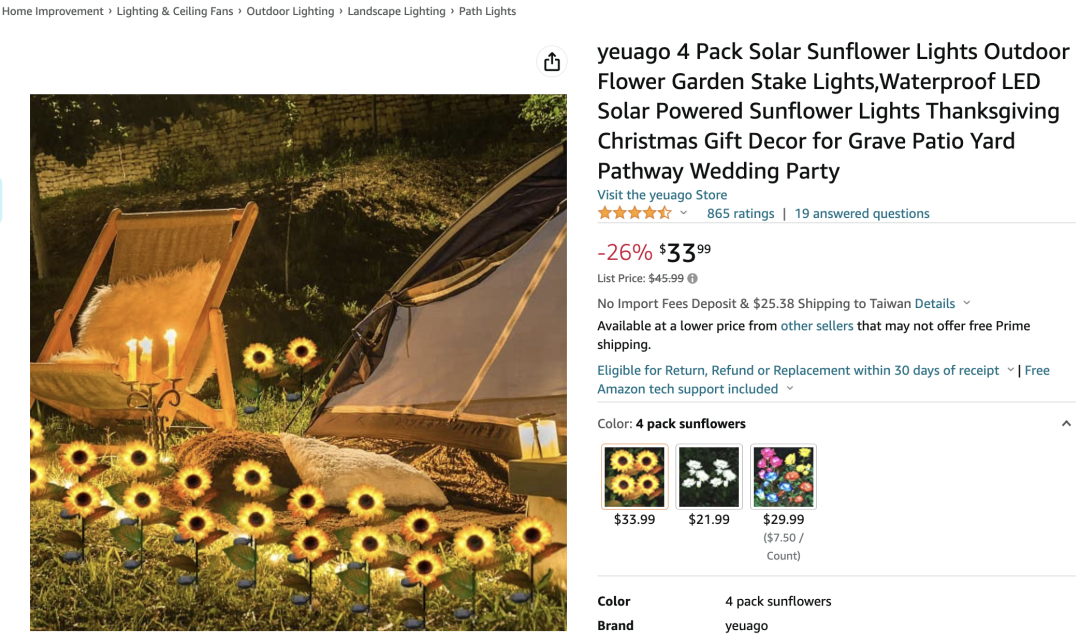Click the share icon above the product image
The width and height of the screenshot is (1080, 643).
(x=552, y=62)
